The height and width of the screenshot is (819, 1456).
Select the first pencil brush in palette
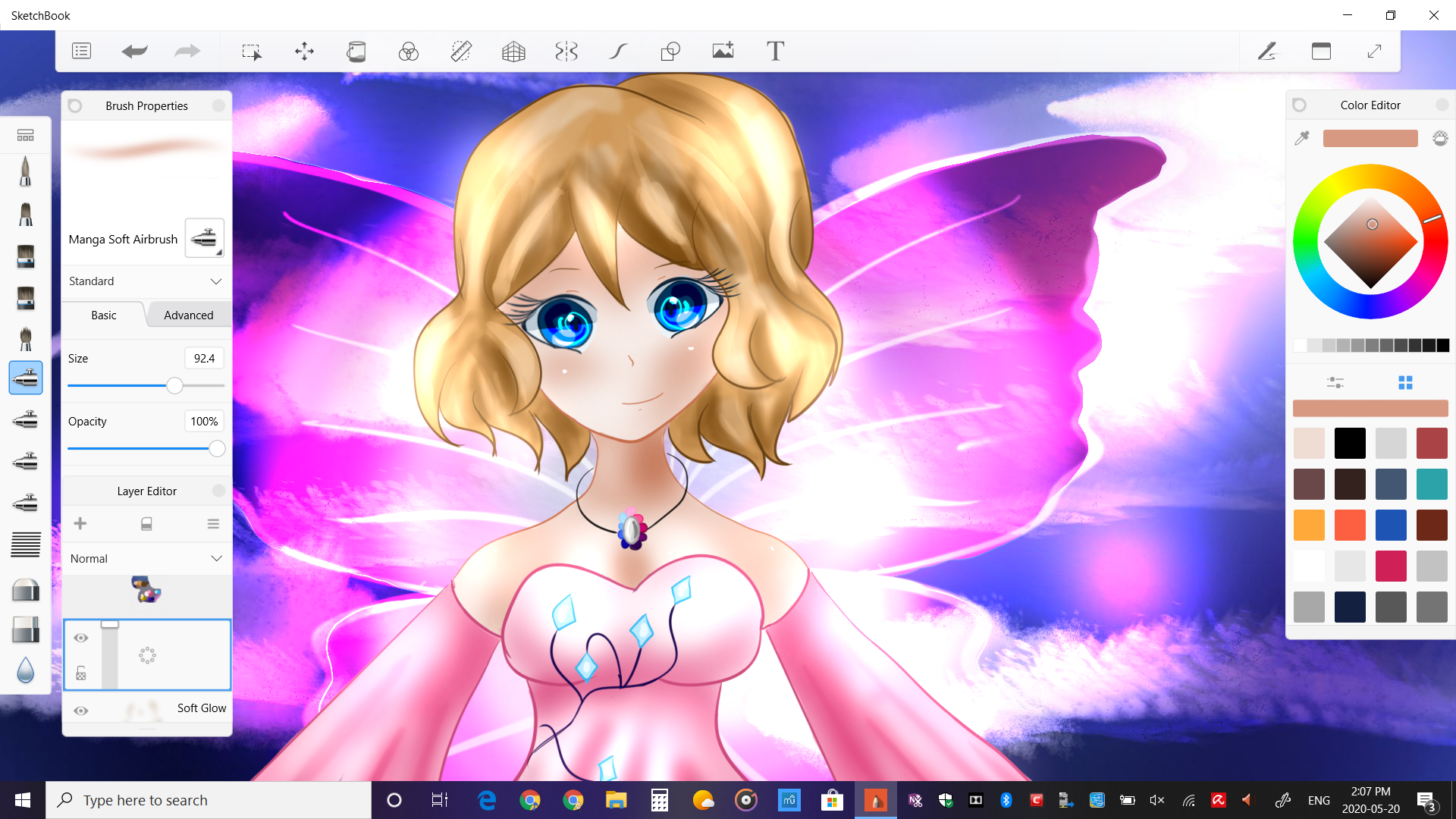click(26, 171)
